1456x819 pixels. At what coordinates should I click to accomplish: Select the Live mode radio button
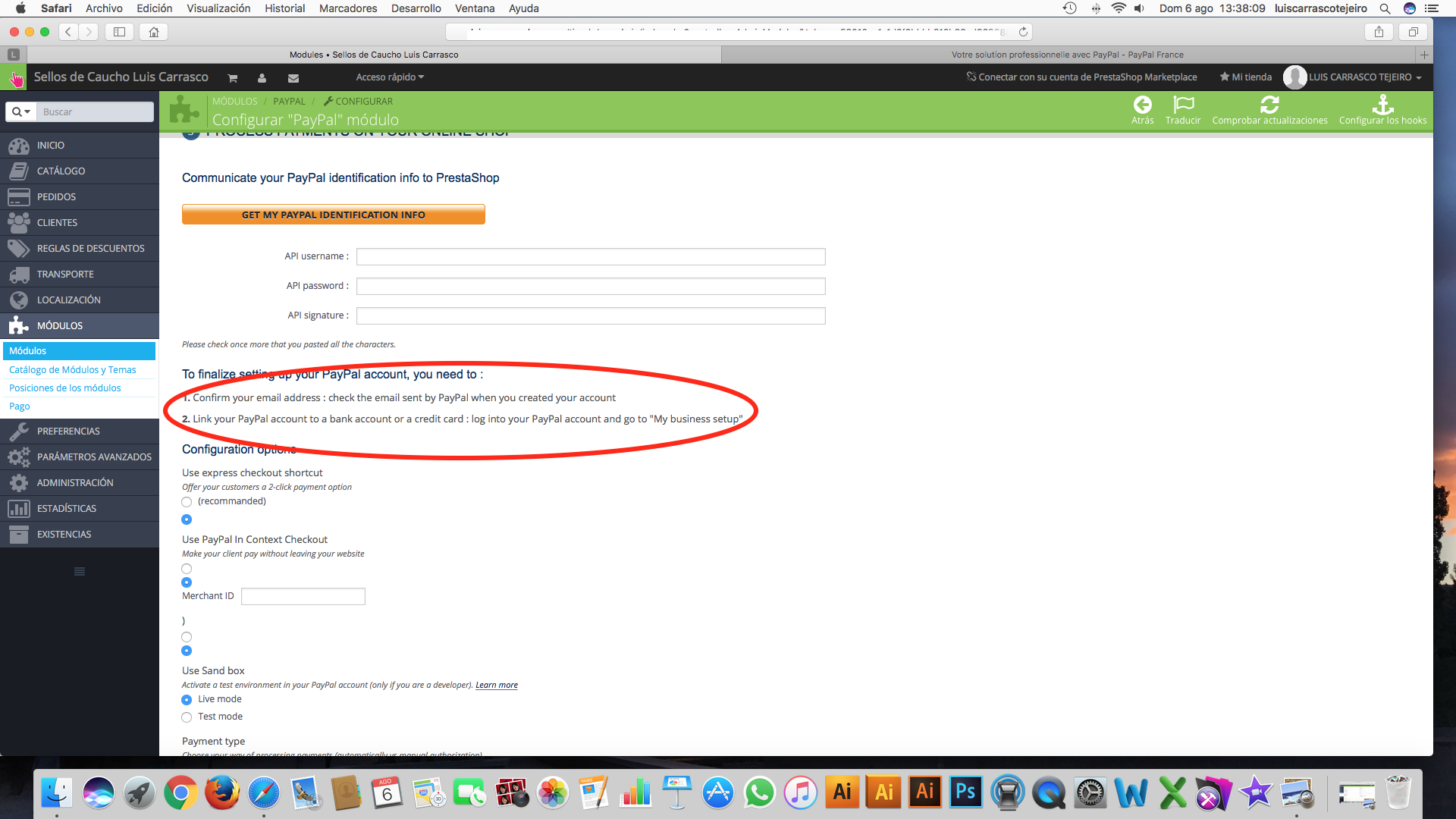(x=187, y=700)
